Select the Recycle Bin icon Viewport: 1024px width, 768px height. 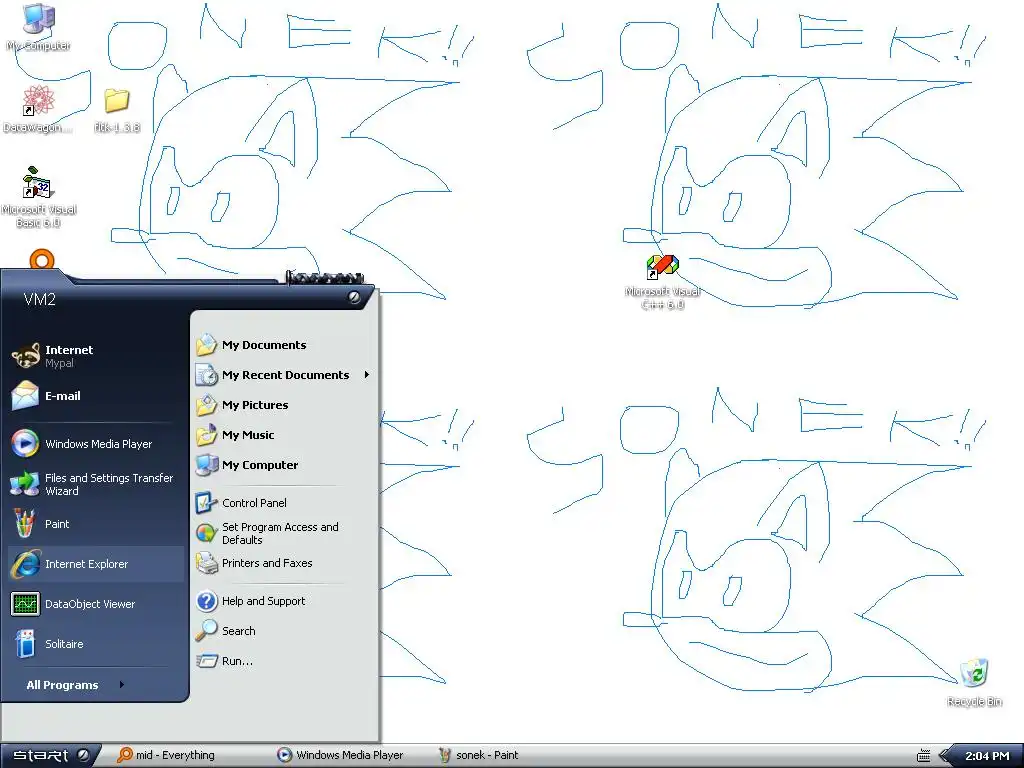tap(974, 683)
